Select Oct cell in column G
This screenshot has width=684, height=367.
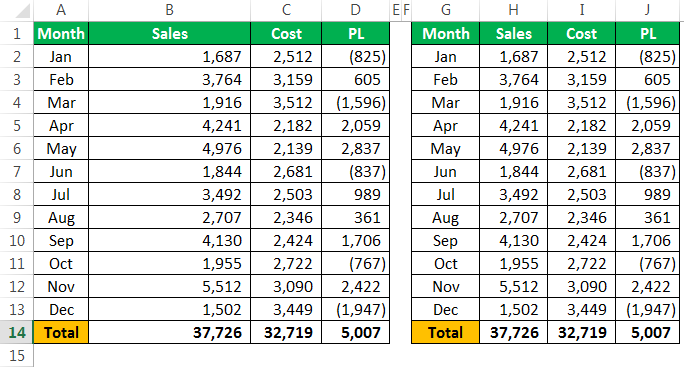point(445,263)
